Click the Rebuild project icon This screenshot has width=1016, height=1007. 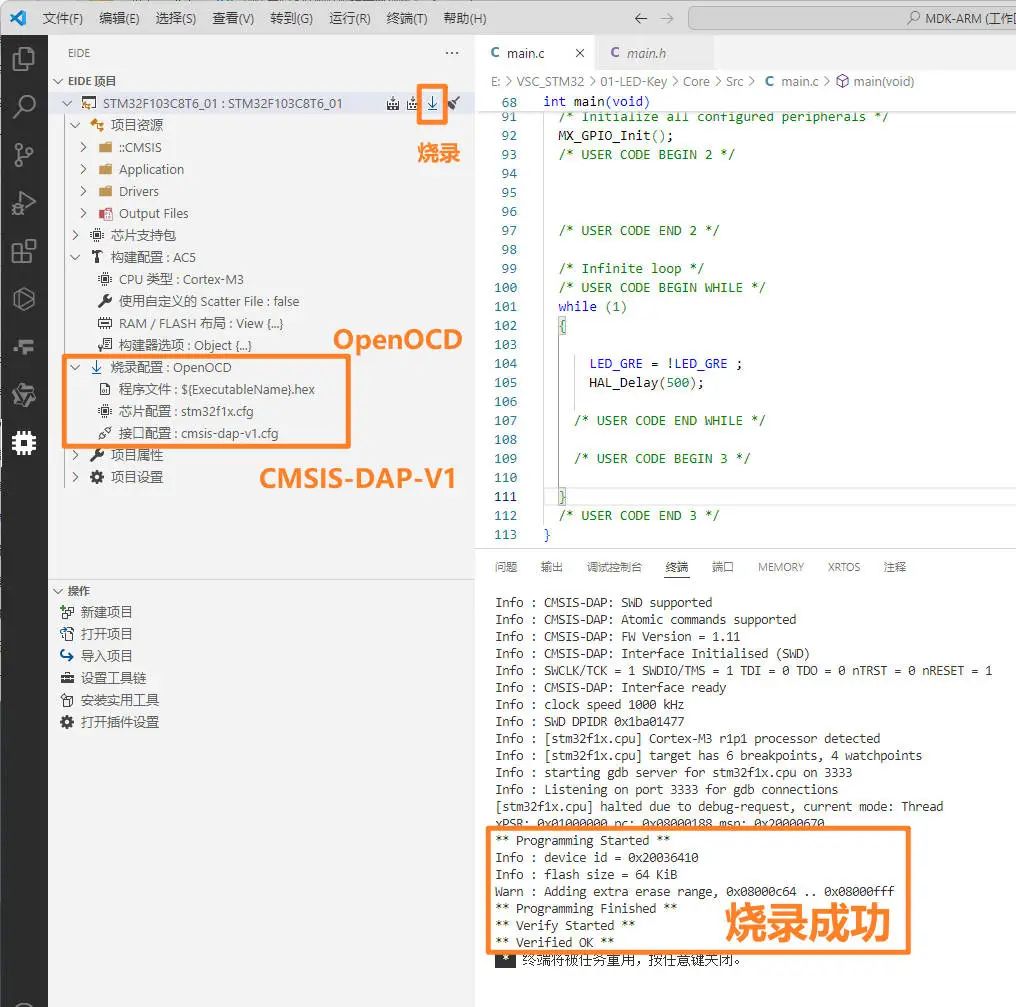tap(412, 104)
